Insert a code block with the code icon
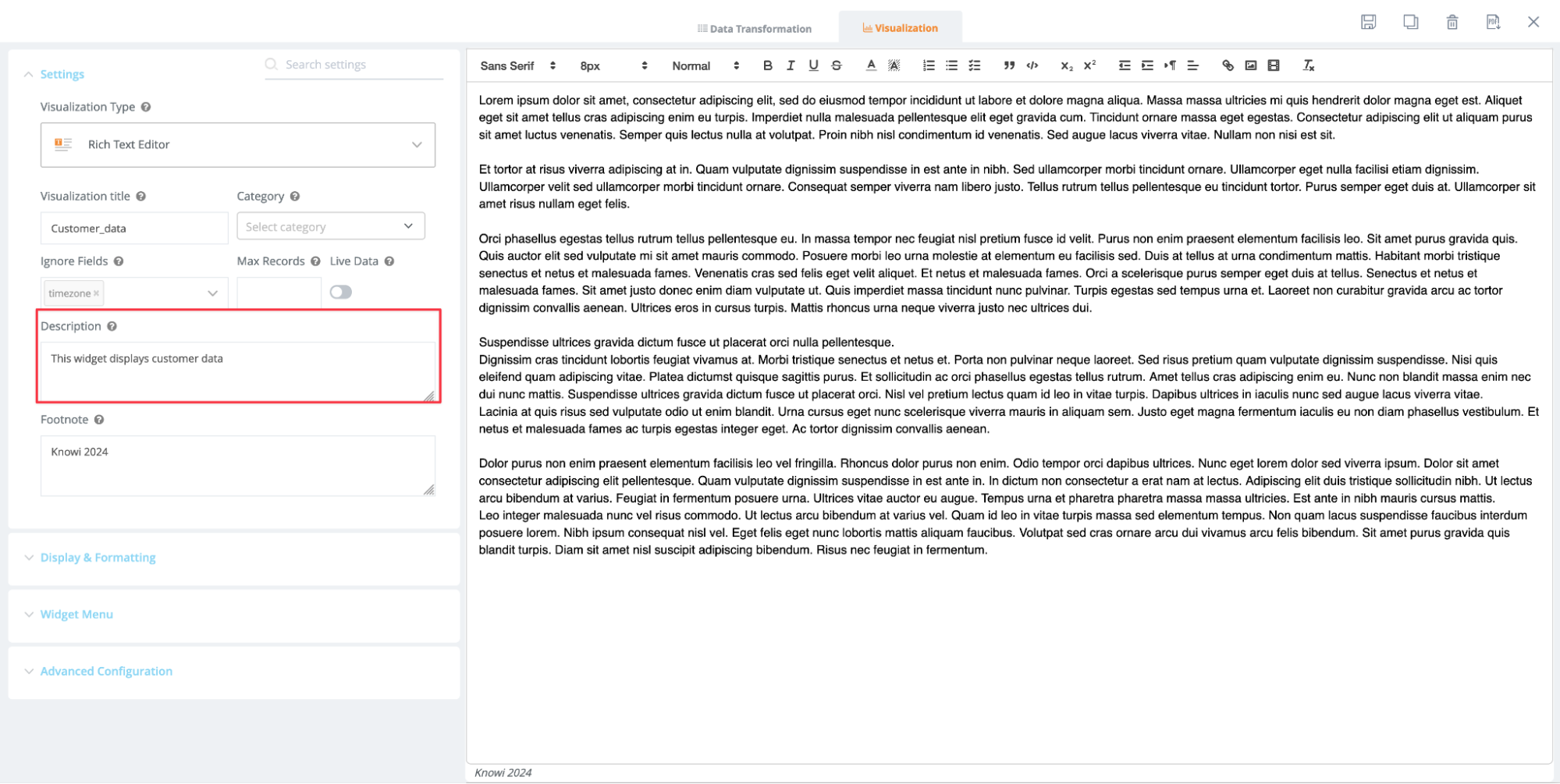Screen dimensions: 1560x784 click(x=1032, y=66)
